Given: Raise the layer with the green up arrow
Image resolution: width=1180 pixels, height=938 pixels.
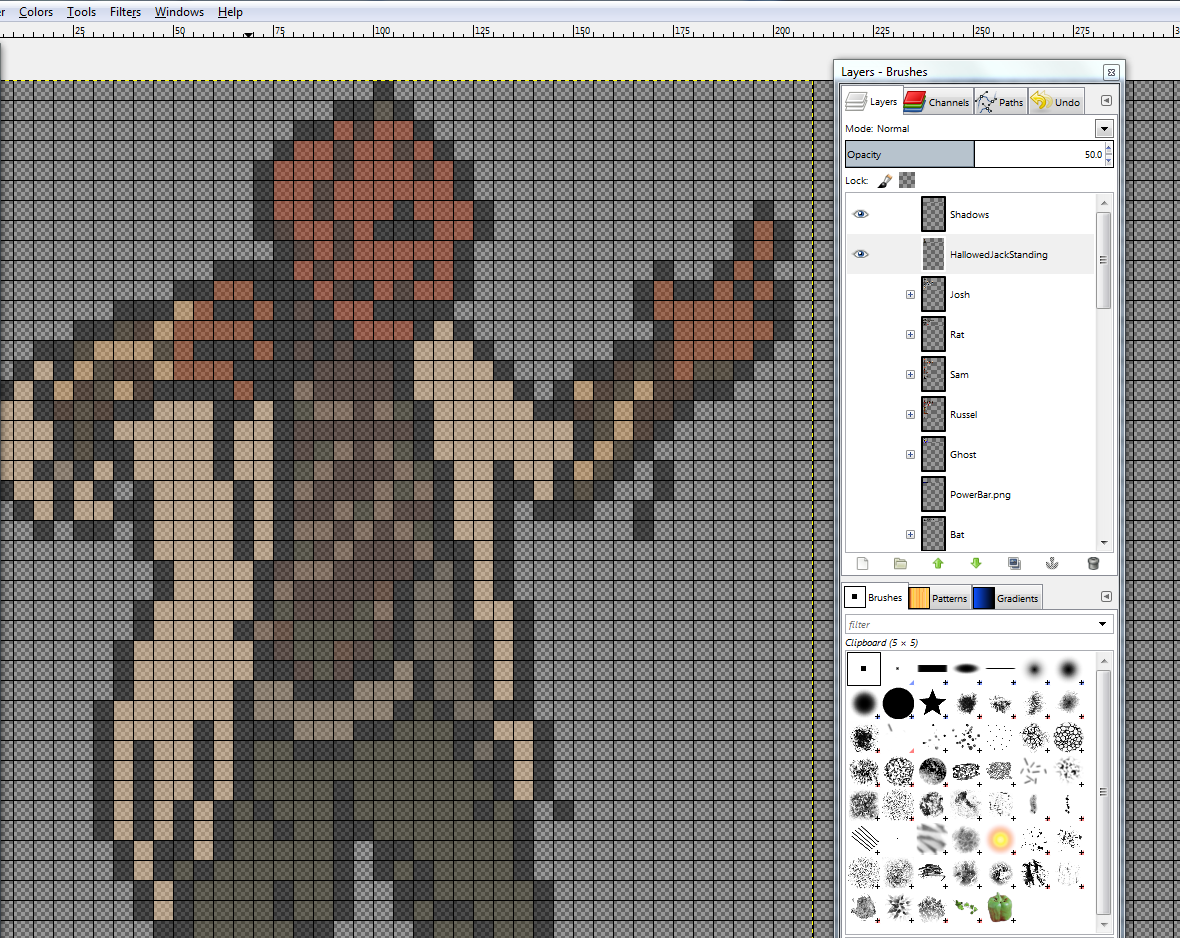Looking at the screenshot, I should (x=938, y=563).
